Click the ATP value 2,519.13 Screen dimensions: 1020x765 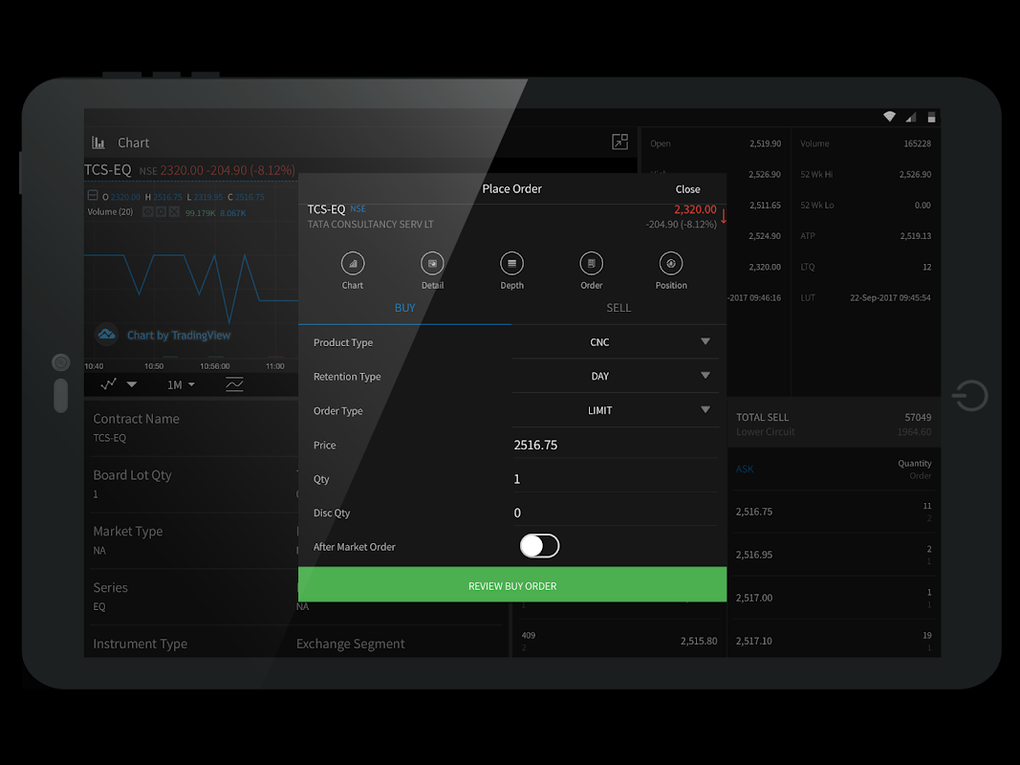click(915, 235)
